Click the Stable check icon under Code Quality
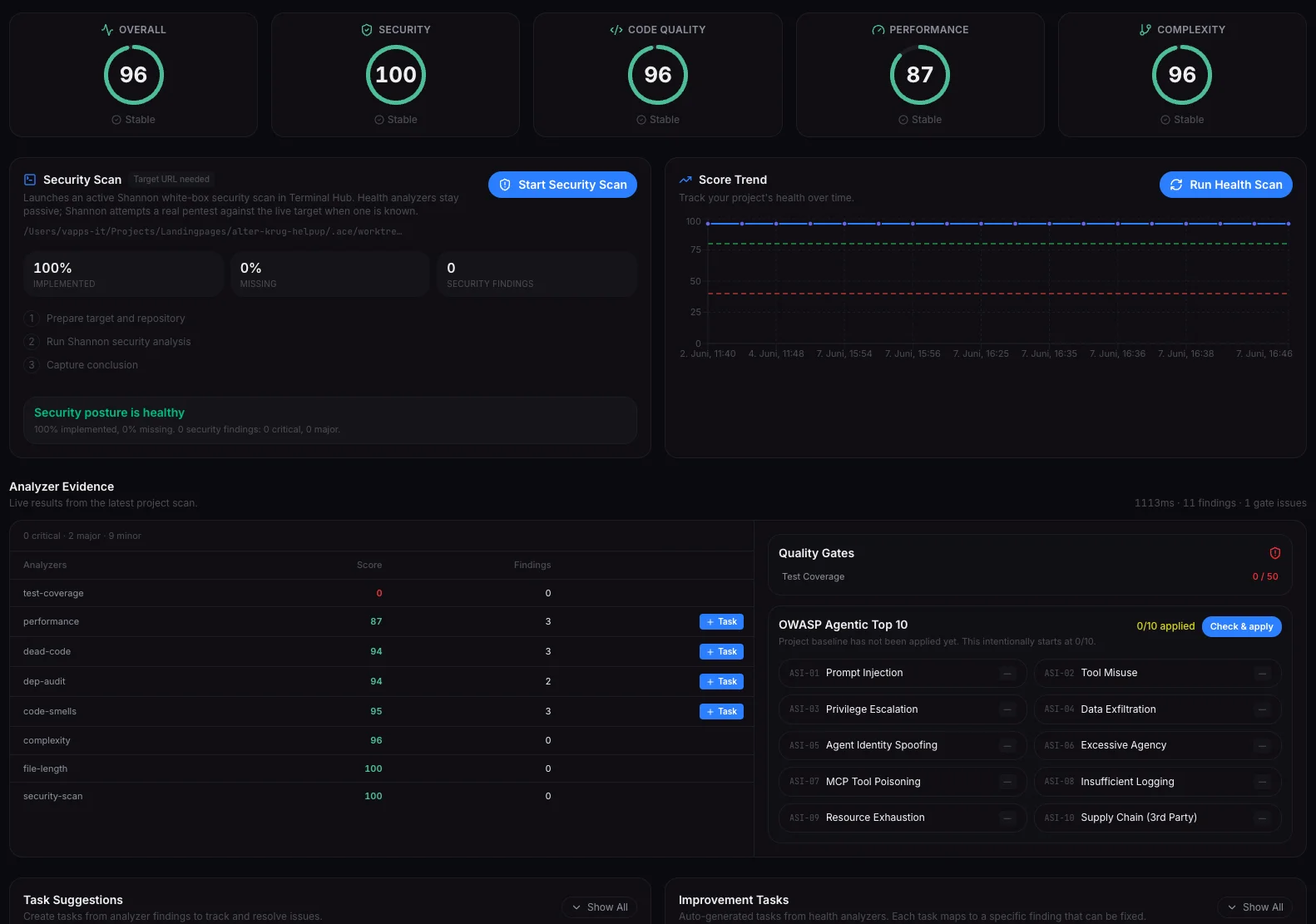Screen dimensions: 1316x924 click(641, 120)
